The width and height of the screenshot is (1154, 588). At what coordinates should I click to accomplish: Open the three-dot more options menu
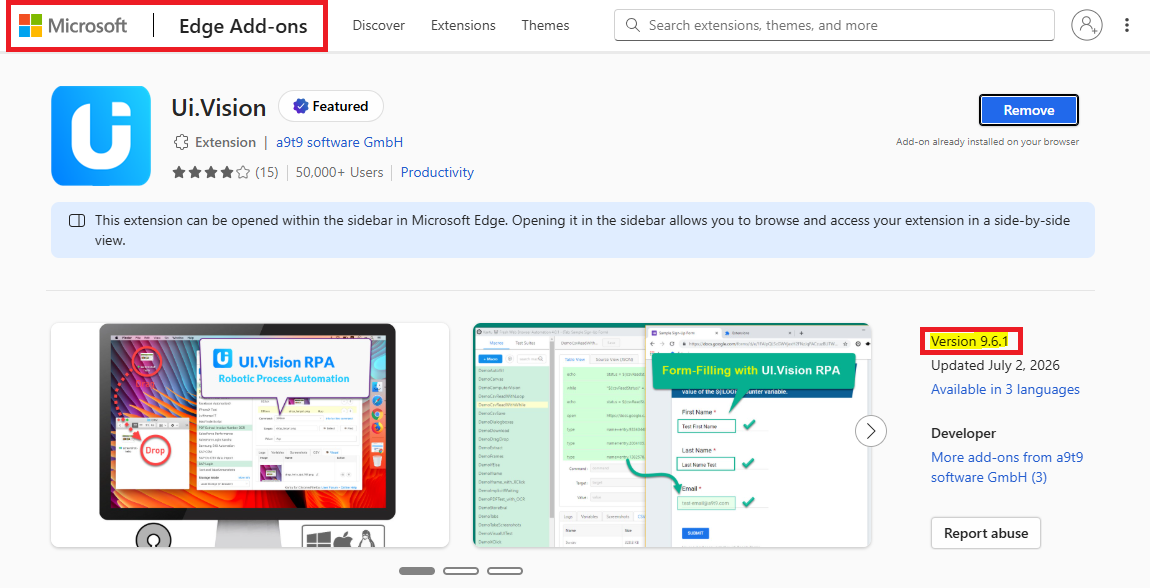(1126, 25)
